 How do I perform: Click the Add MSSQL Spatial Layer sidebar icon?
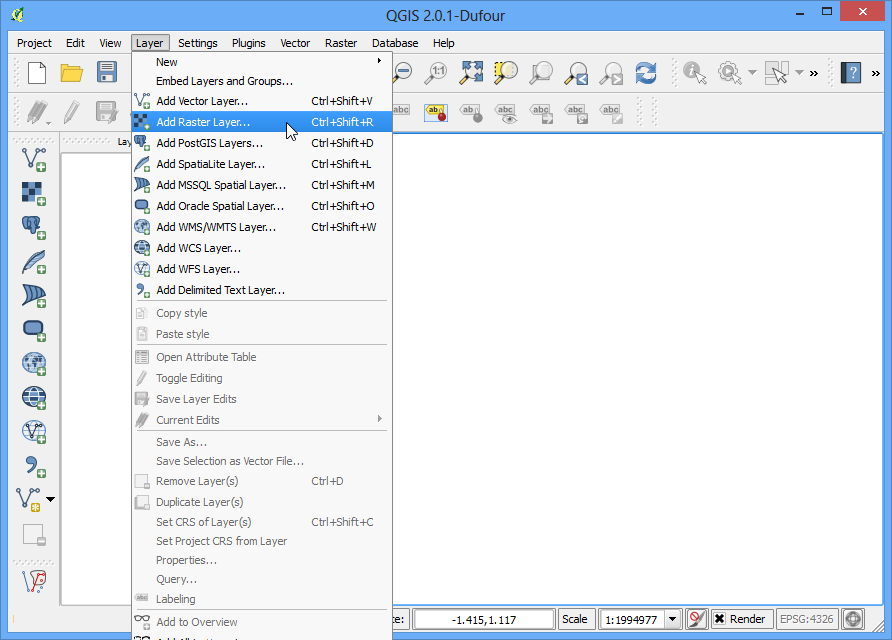(x=34, y=296)
